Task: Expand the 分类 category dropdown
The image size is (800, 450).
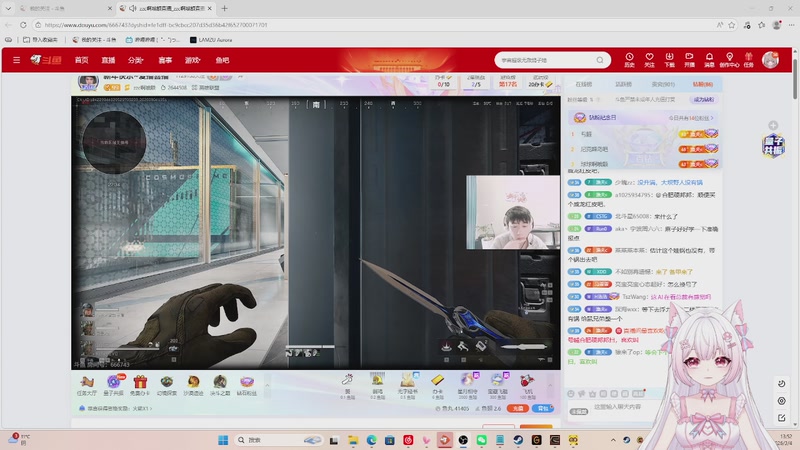Action: pos(136,60)
